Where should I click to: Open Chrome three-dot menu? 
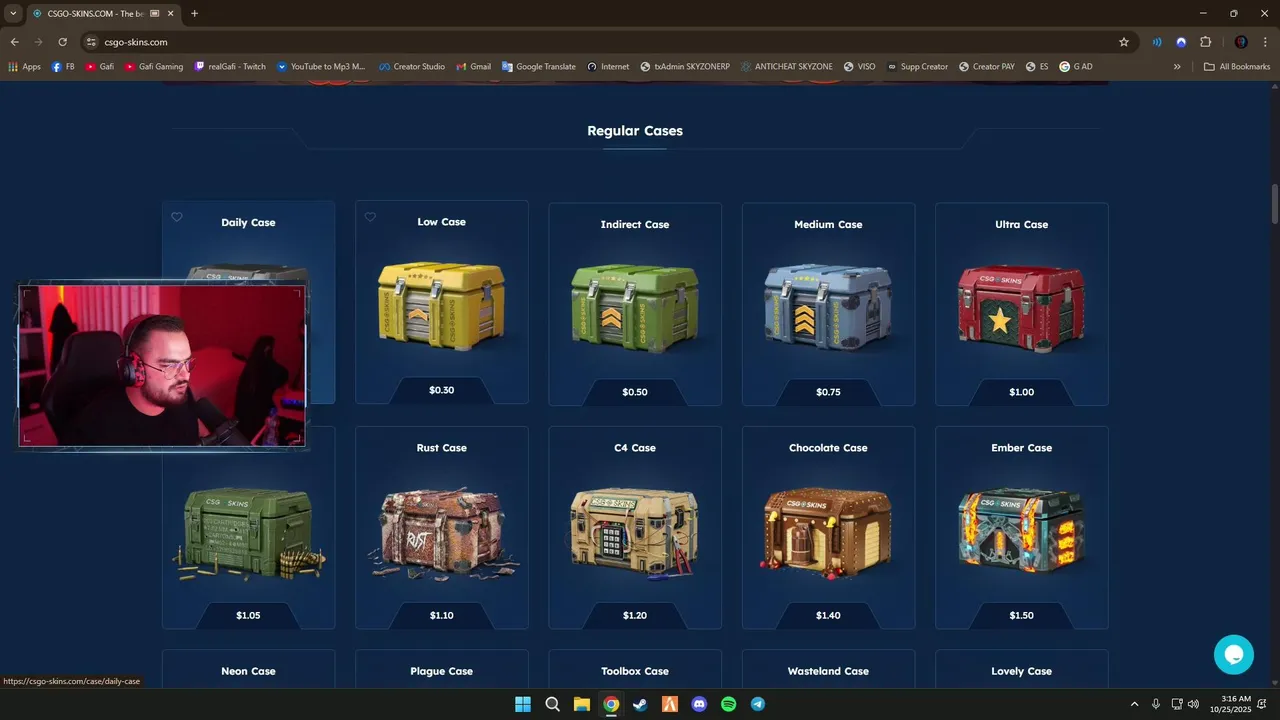tap(1264, 42)
